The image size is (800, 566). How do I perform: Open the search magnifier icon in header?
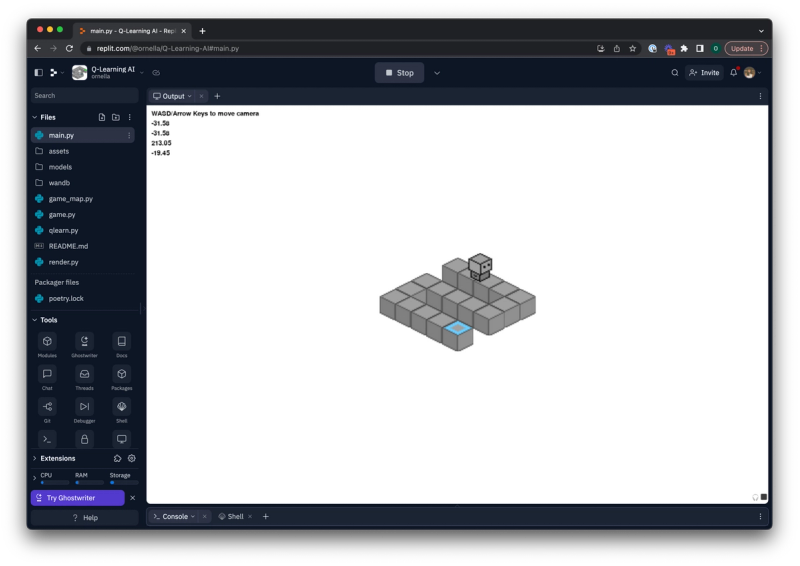(x=674, y=73)
